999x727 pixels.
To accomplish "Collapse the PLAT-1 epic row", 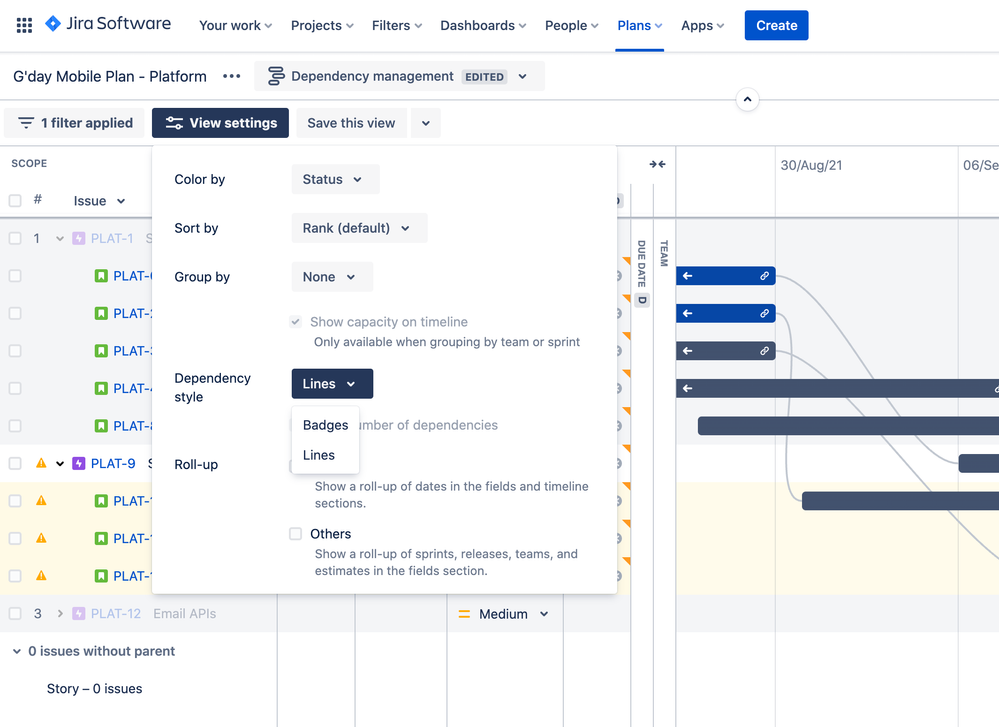I will coord(60,238).
